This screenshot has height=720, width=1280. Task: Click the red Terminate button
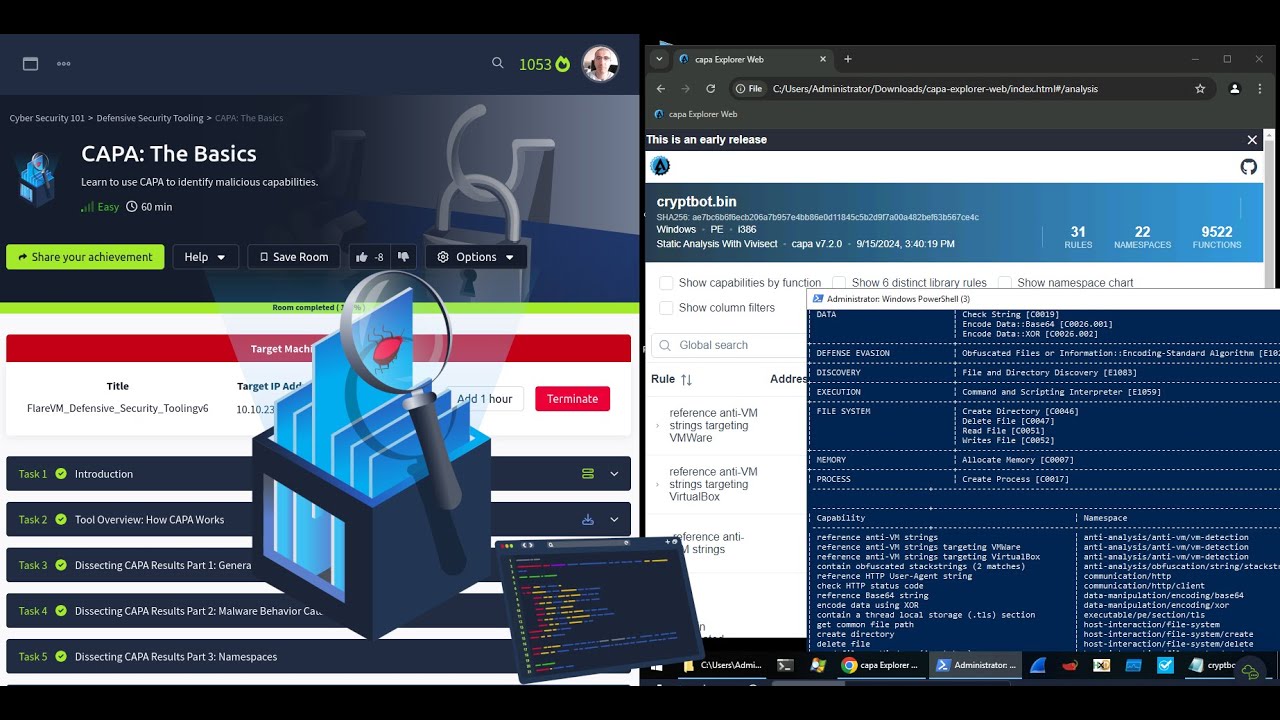pos(572,399)
